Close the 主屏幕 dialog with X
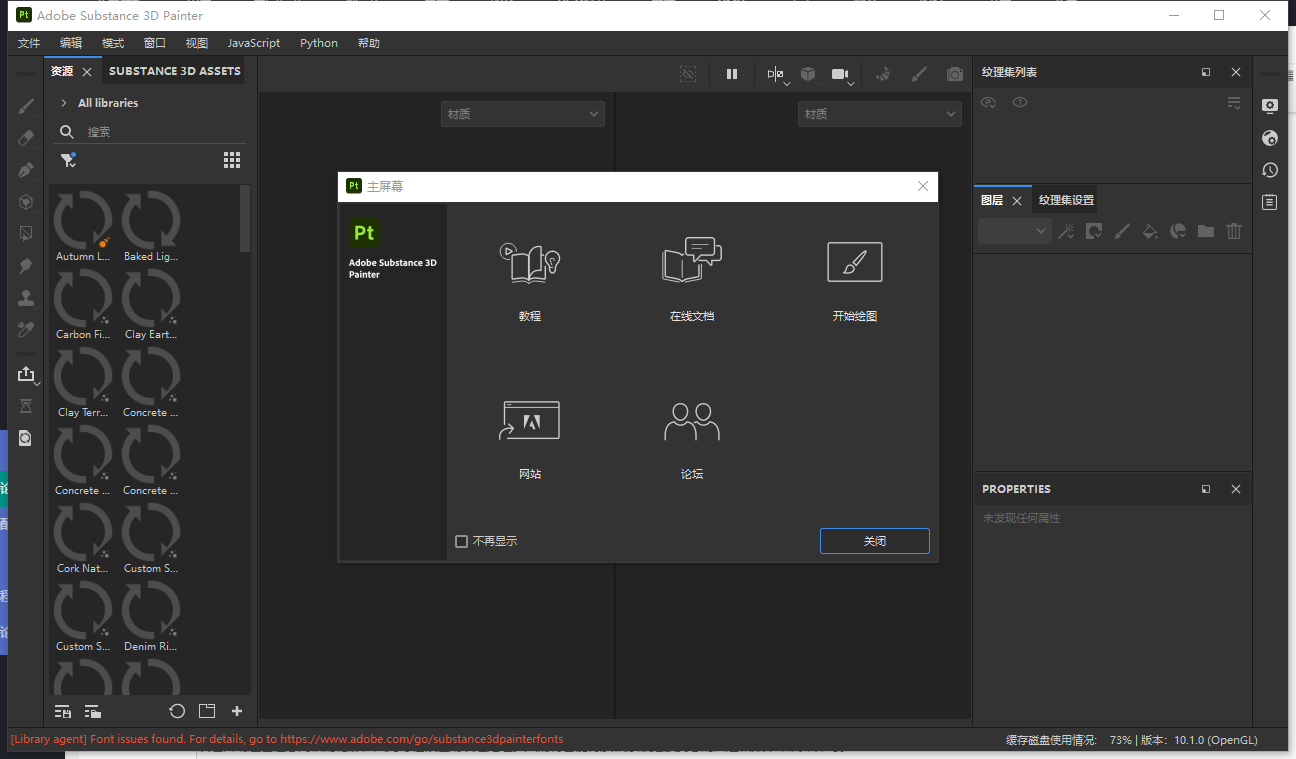The height and width of the screenshot is (759, 1296). click(923, 186)
